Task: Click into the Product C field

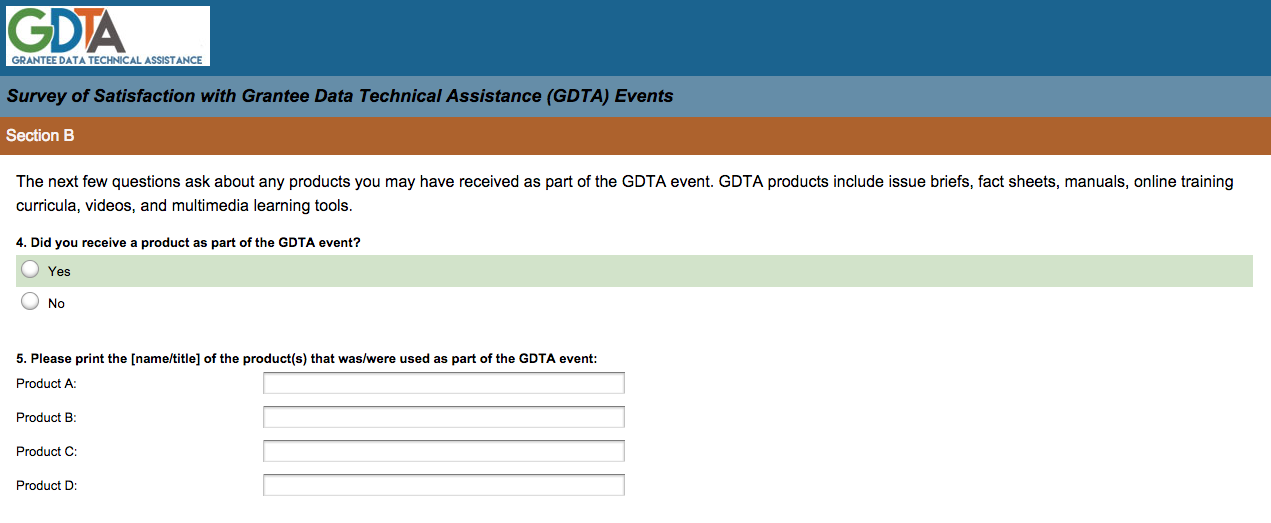Action: (x=443, y=451)
